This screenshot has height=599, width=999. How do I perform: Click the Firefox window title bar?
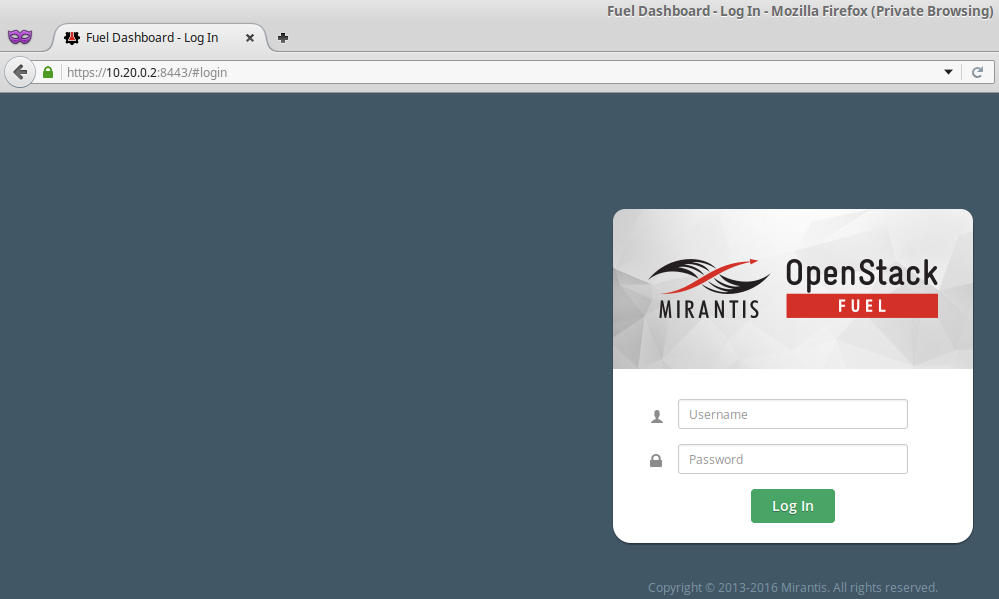coord(500,10)
